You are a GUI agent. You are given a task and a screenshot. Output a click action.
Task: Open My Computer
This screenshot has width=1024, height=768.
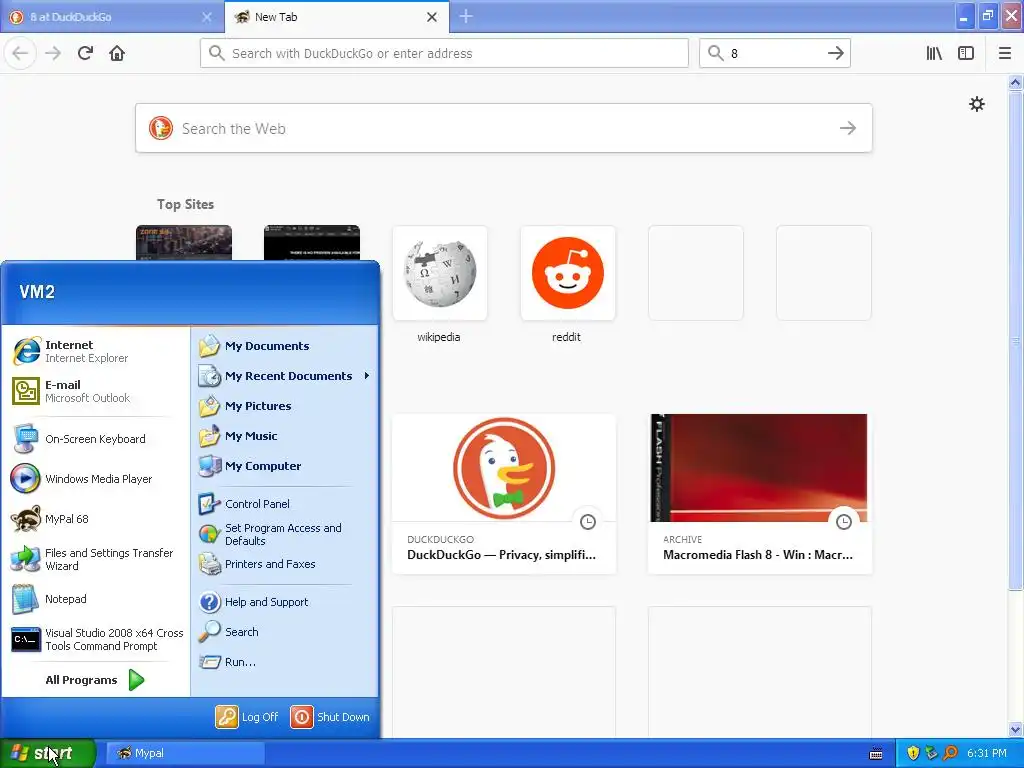[x=285, y=466]
